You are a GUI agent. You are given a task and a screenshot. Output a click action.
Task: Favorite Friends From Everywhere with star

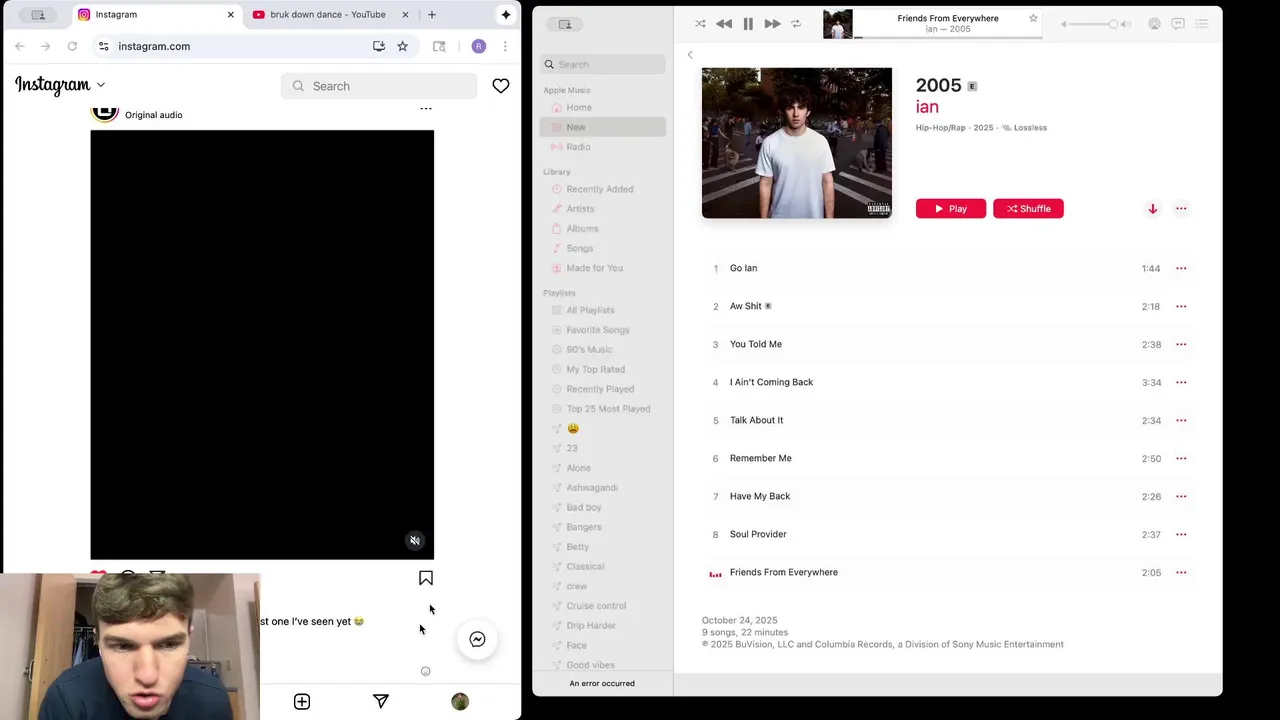[x=1033, y=18]
